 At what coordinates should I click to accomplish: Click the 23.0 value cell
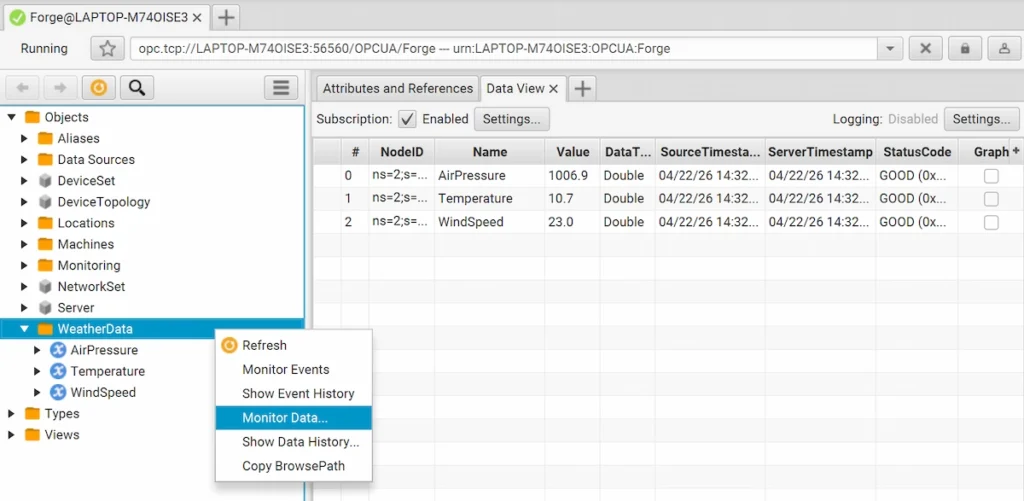coord(573,222)
